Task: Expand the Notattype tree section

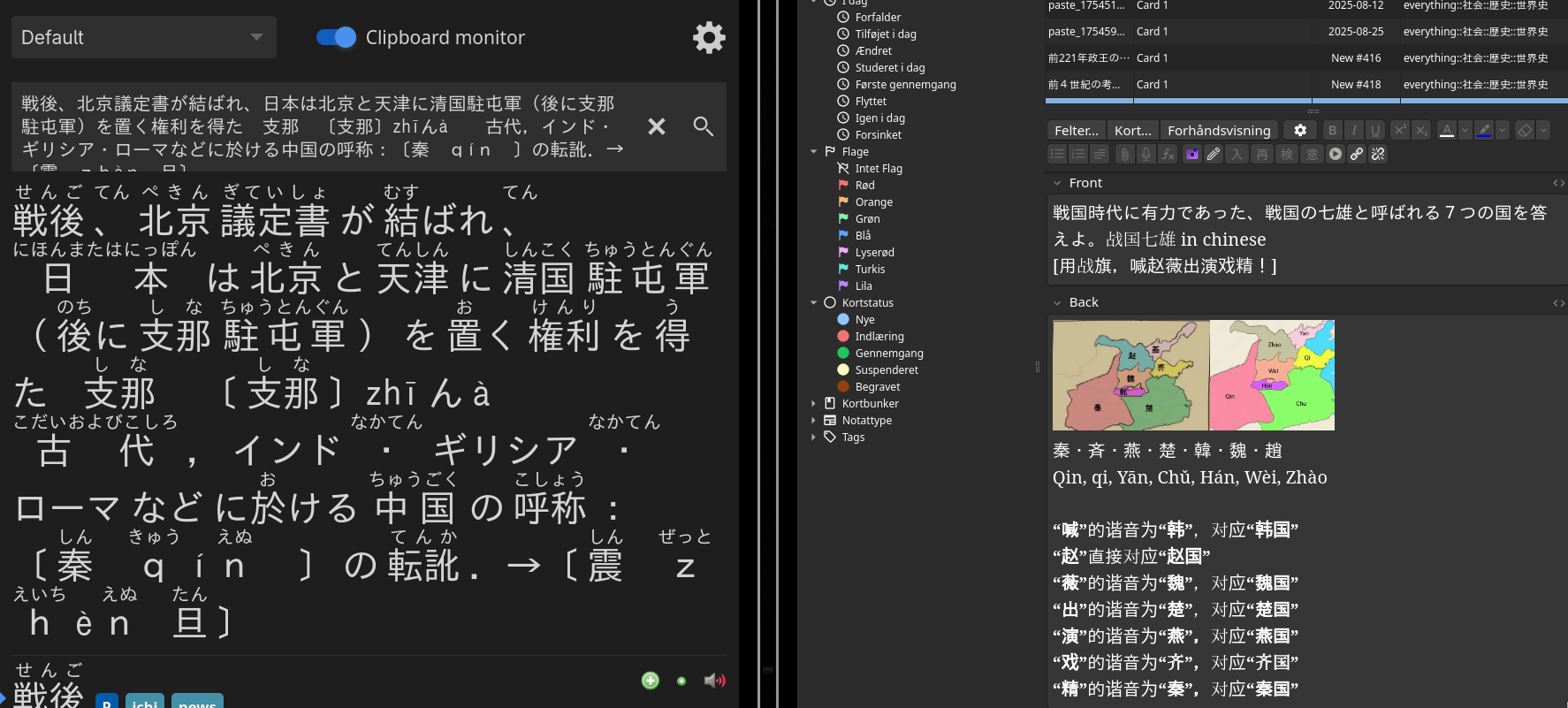Action: click(814, 421)
